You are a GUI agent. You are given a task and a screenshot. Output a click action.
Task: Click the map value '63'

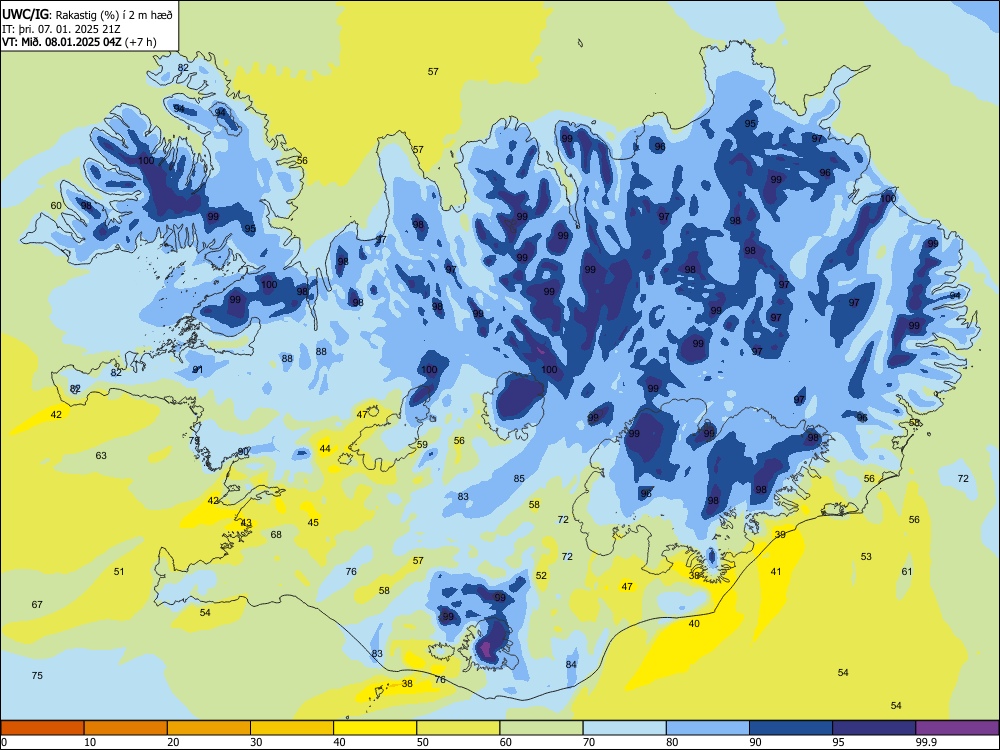(101, 455)
